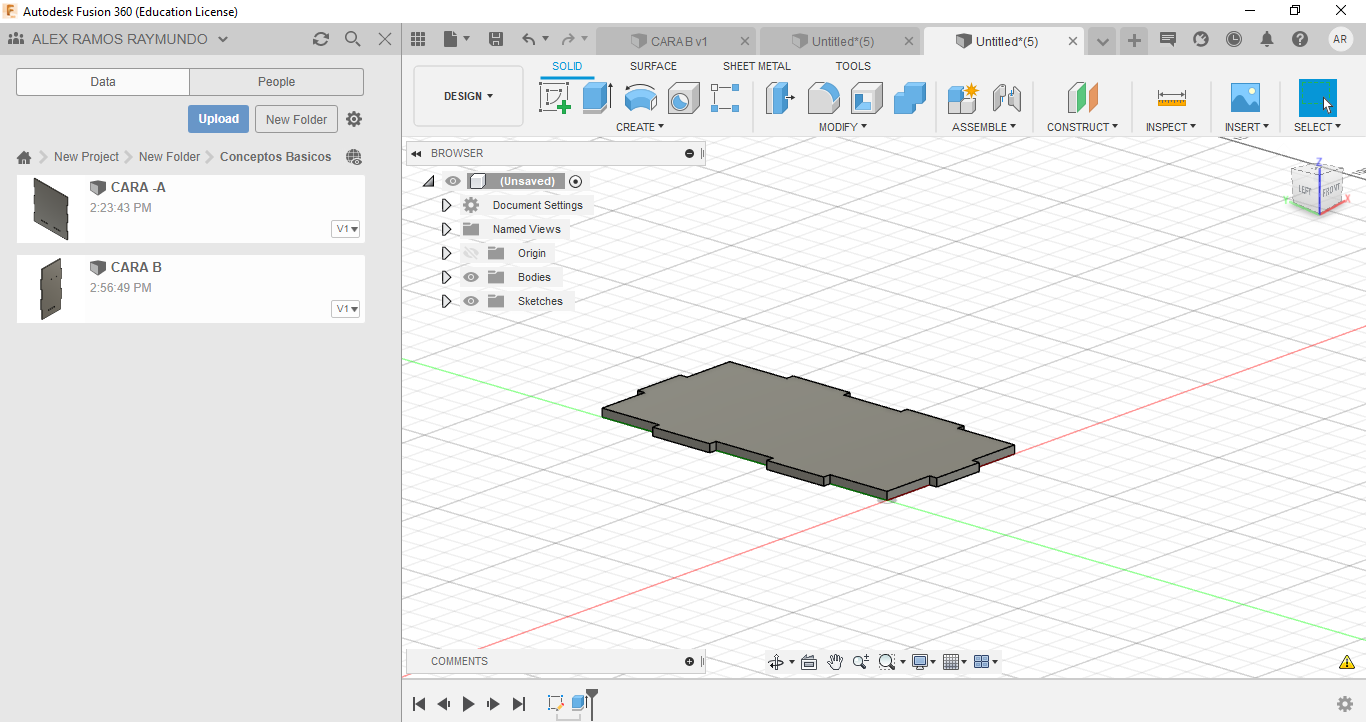Select the Shell tool
Image resolution: width=1366 pixels, height=722 pixels.
[867, 98]
